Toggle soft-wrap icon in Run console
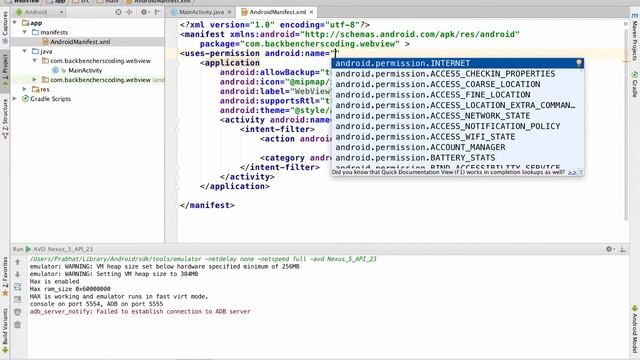The image size is (640, 360). click(x=18, y=287)
